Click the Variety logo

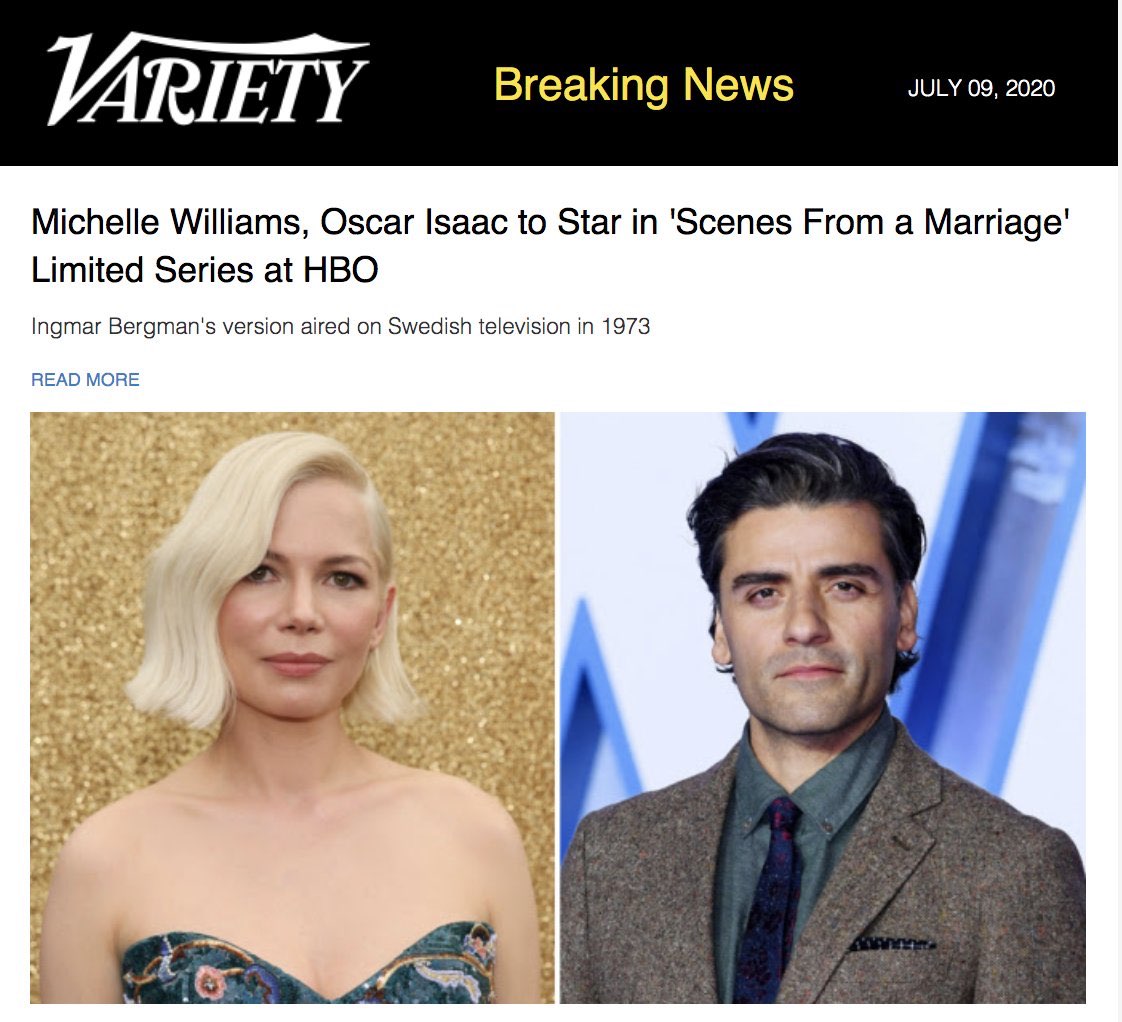coord(208,79)
